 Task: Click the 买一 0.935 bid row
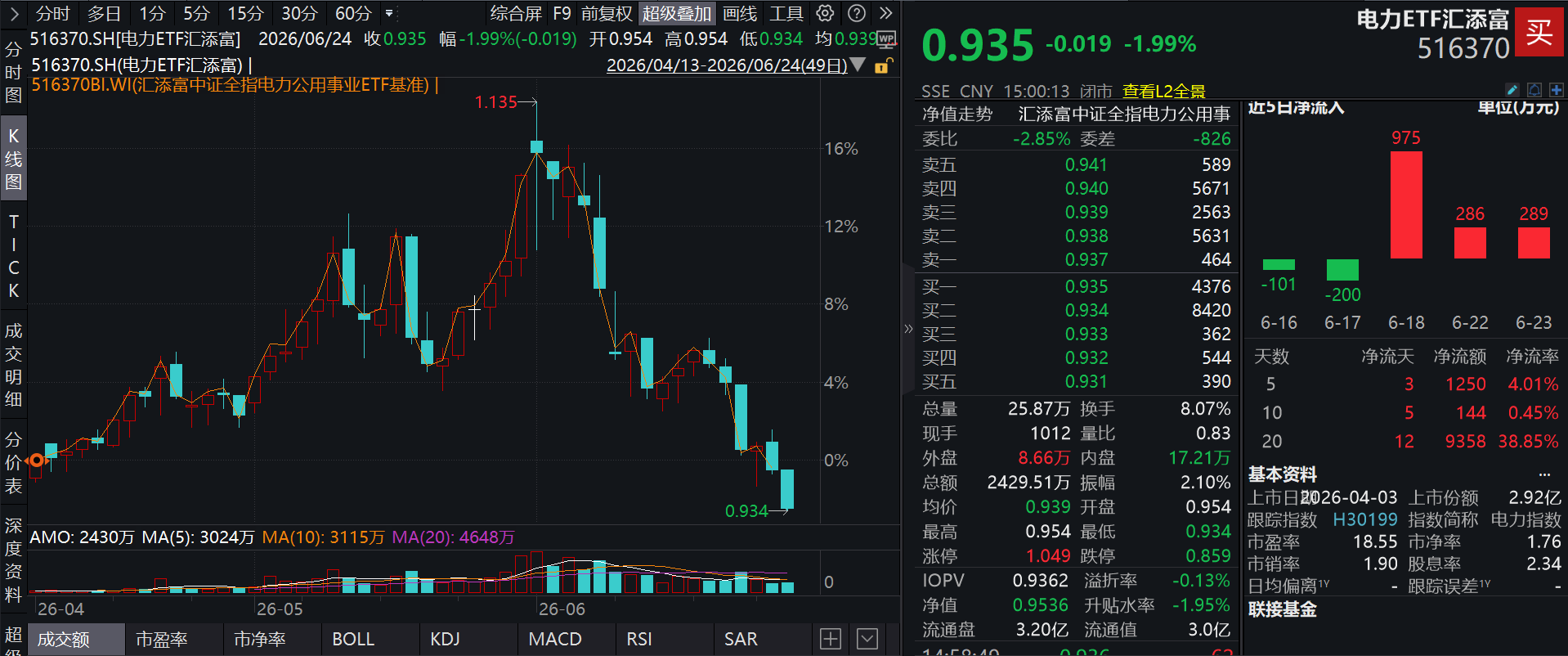point(1076,286)
